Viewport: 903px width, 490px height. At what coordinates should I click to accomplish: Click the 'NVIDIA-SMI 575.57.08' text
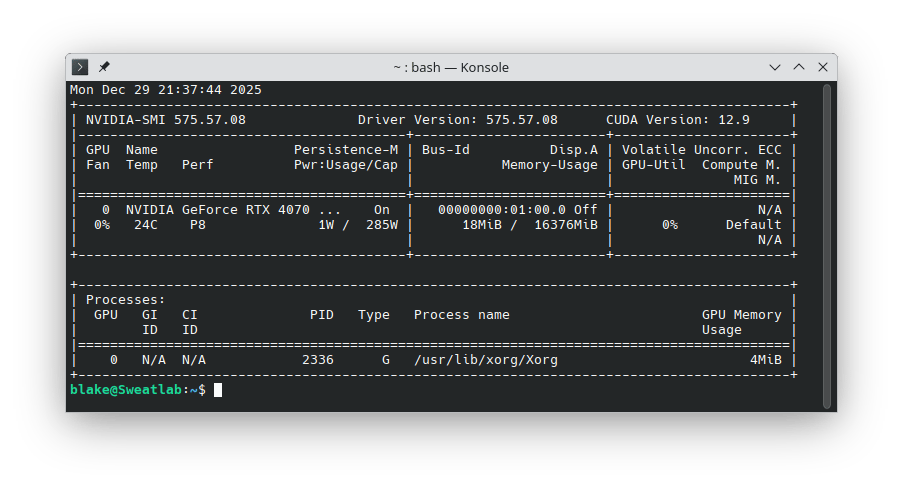[x=166, y=120]
